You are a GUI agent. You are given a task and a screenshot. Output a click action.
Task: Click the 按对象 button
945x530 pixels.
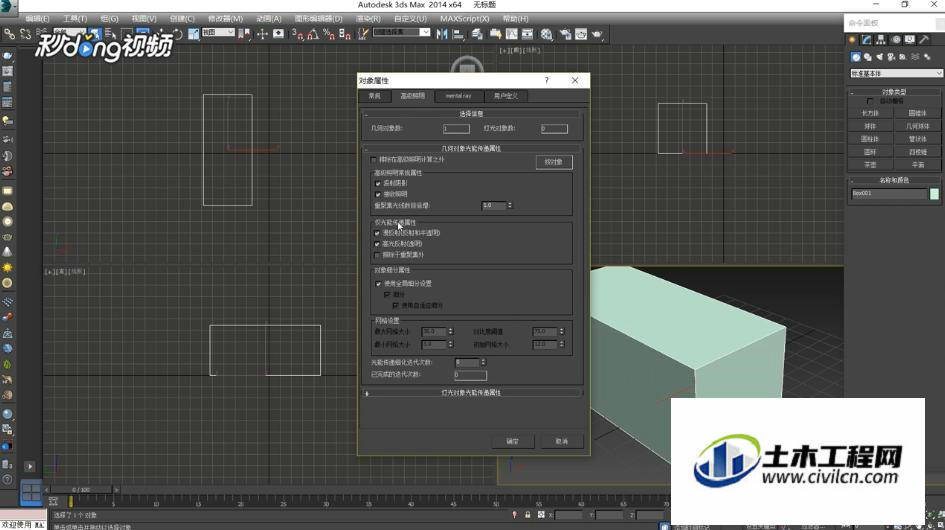tap(554, 162)
